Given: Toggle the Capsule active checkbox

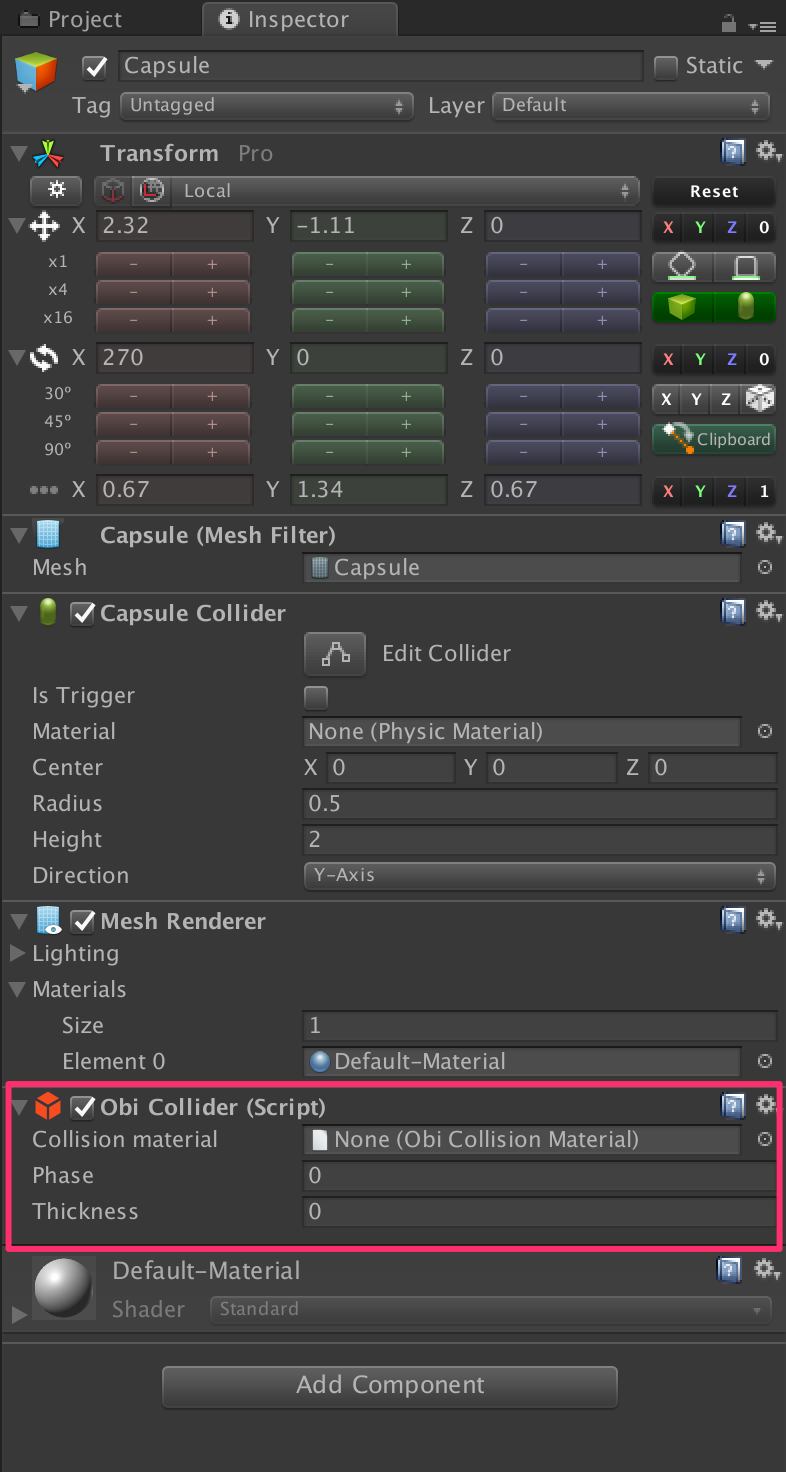Looking at the screenshot, I should pos(93,67).
